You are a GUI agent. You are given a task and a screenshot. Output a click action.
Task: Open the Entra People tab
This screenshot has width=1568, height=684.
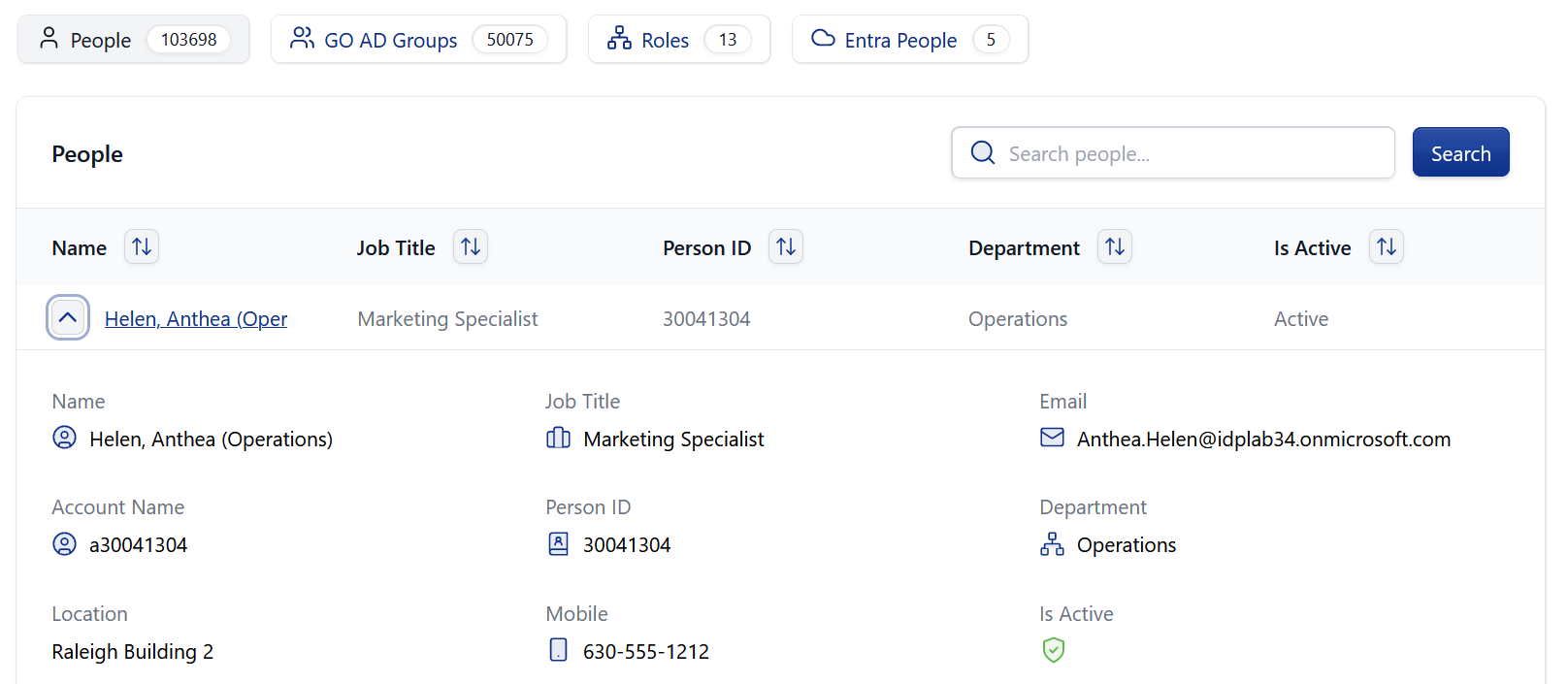point(909,40)
